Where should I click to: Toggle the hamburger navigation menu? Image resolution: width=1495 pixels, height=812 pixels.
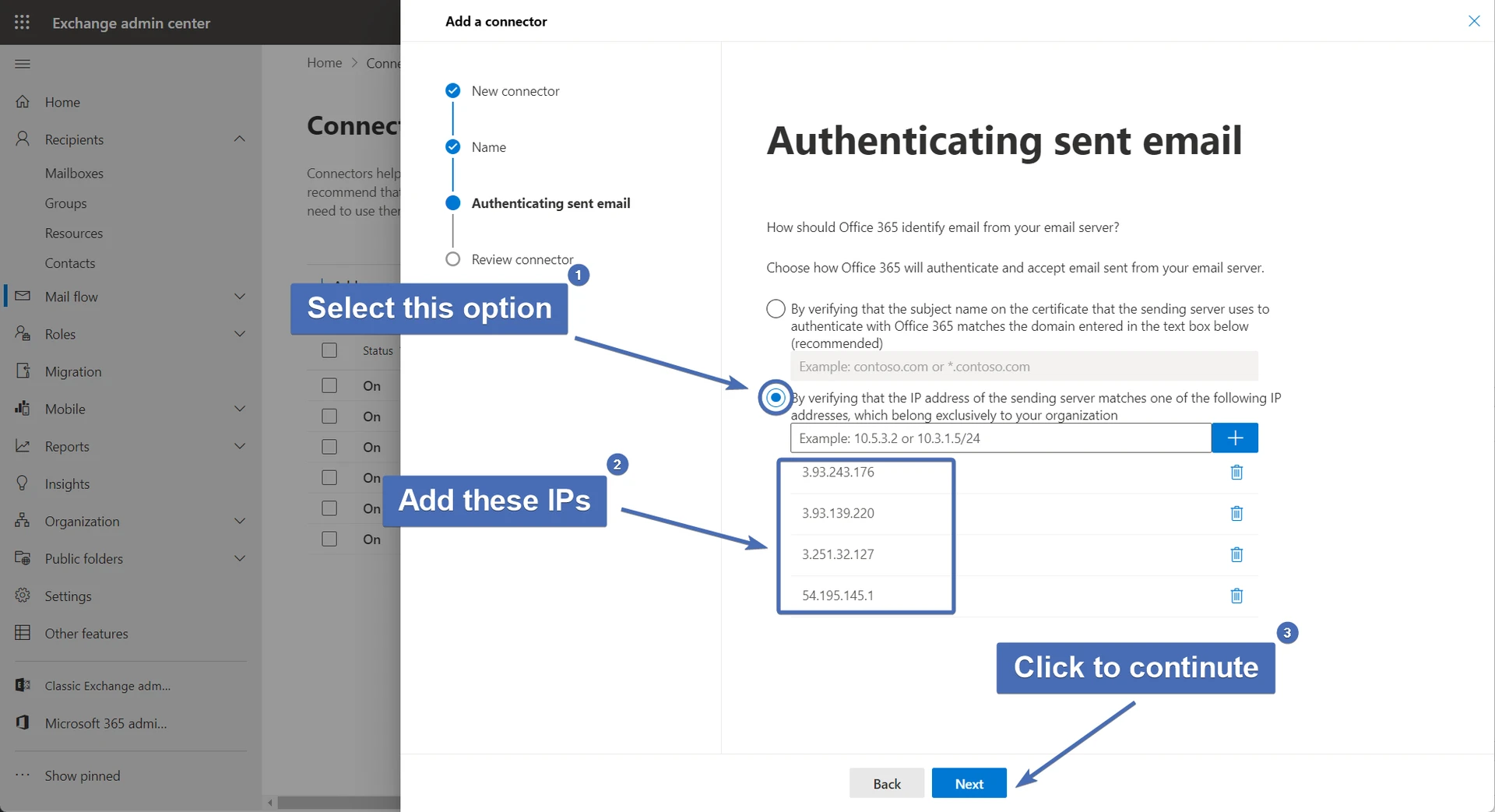[23, 64]
